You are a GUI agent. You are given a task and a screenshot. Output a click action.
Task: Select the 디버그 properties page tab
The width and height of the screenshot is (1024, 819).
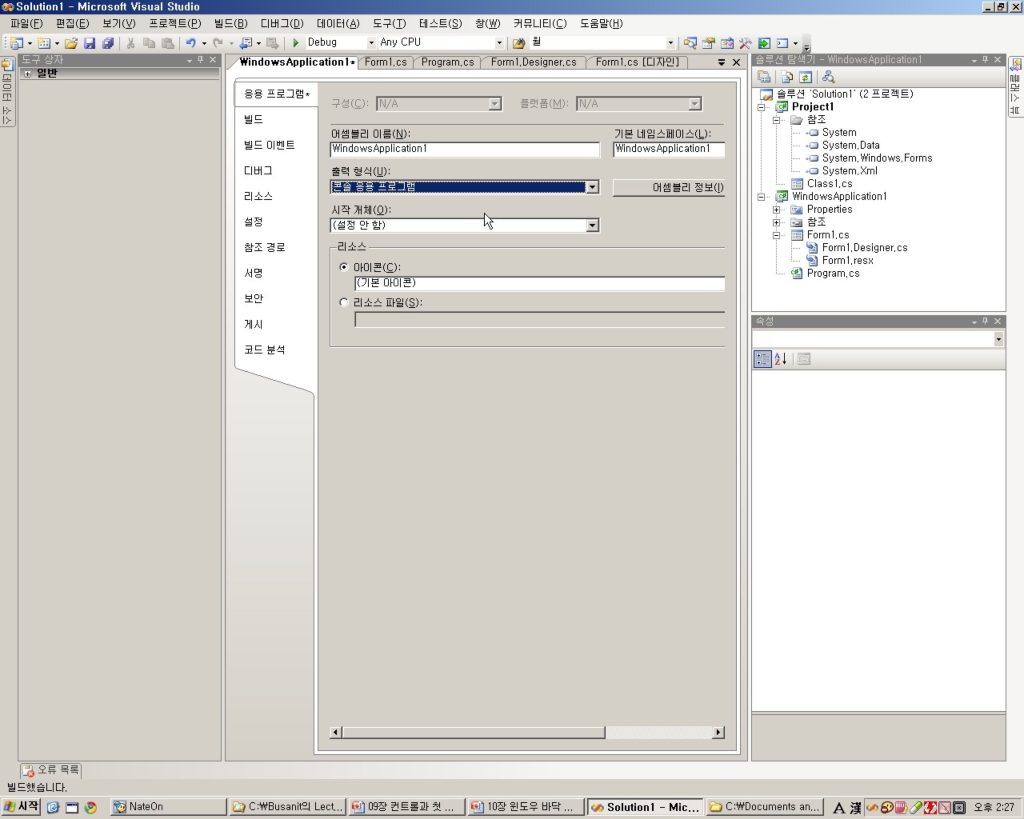258,170
